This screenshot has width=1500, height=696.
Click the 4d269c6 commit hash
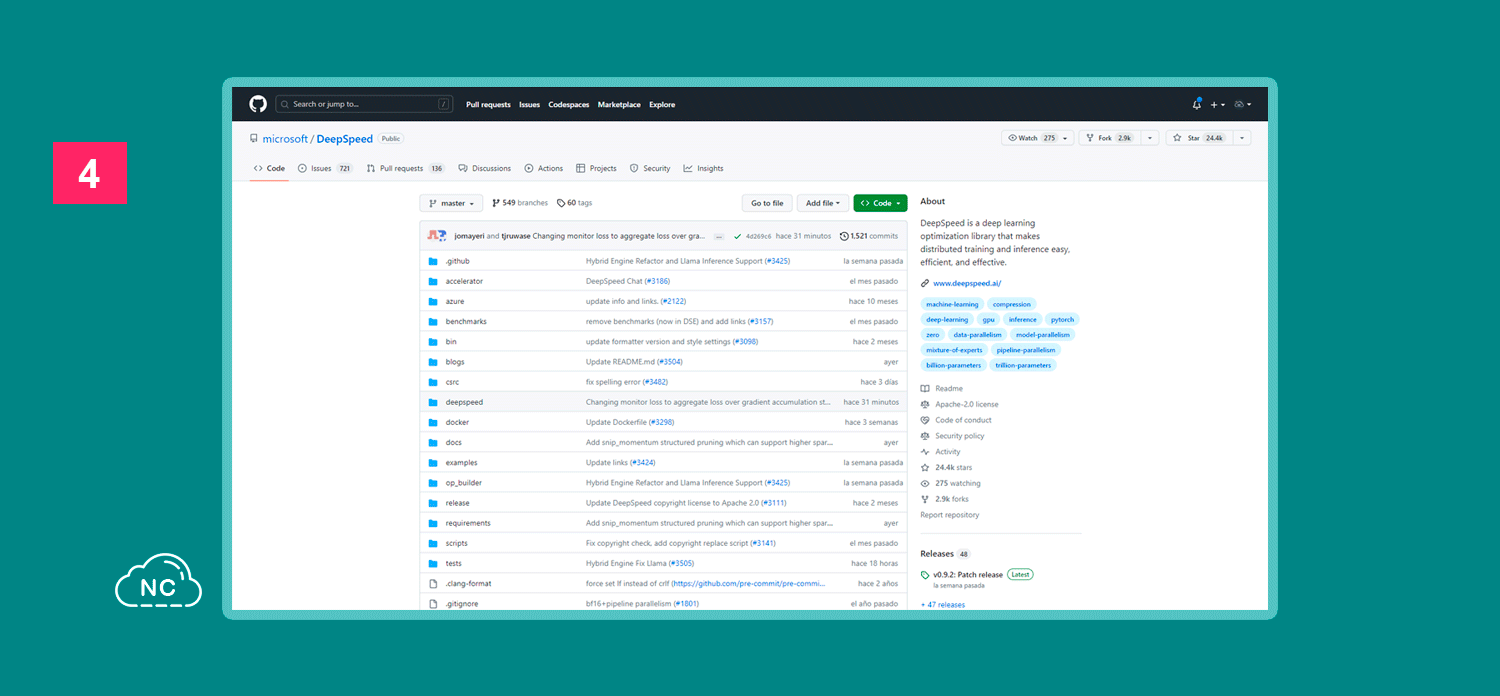pyautogui.click(x=759, y=237)
